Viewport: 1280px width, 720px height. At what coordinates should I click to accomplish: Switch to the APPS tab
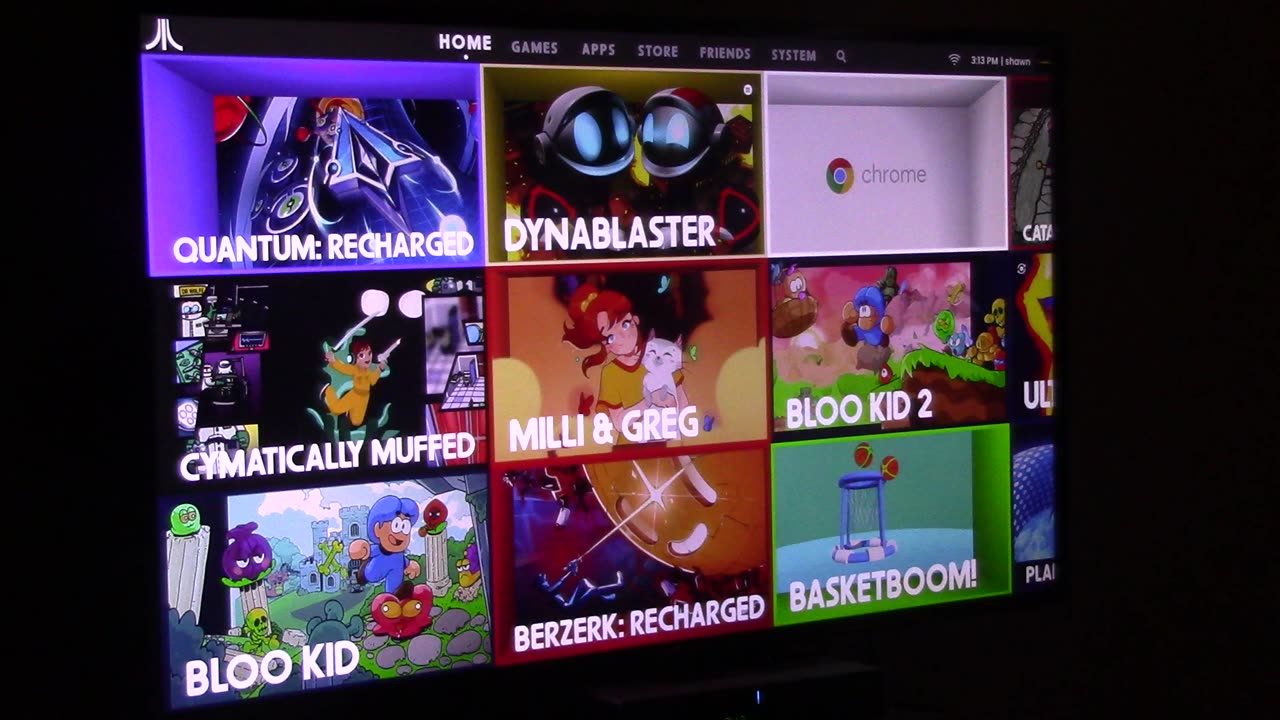[x=598, y=49]
